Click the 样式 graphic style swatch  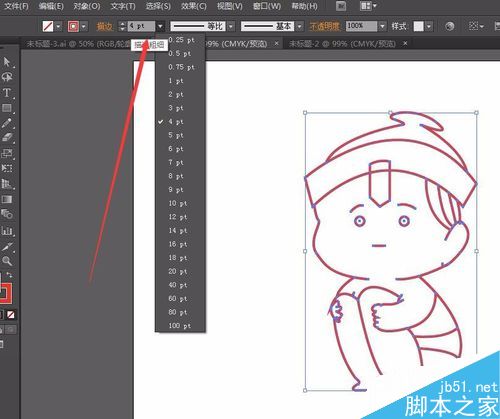point(418,26)
